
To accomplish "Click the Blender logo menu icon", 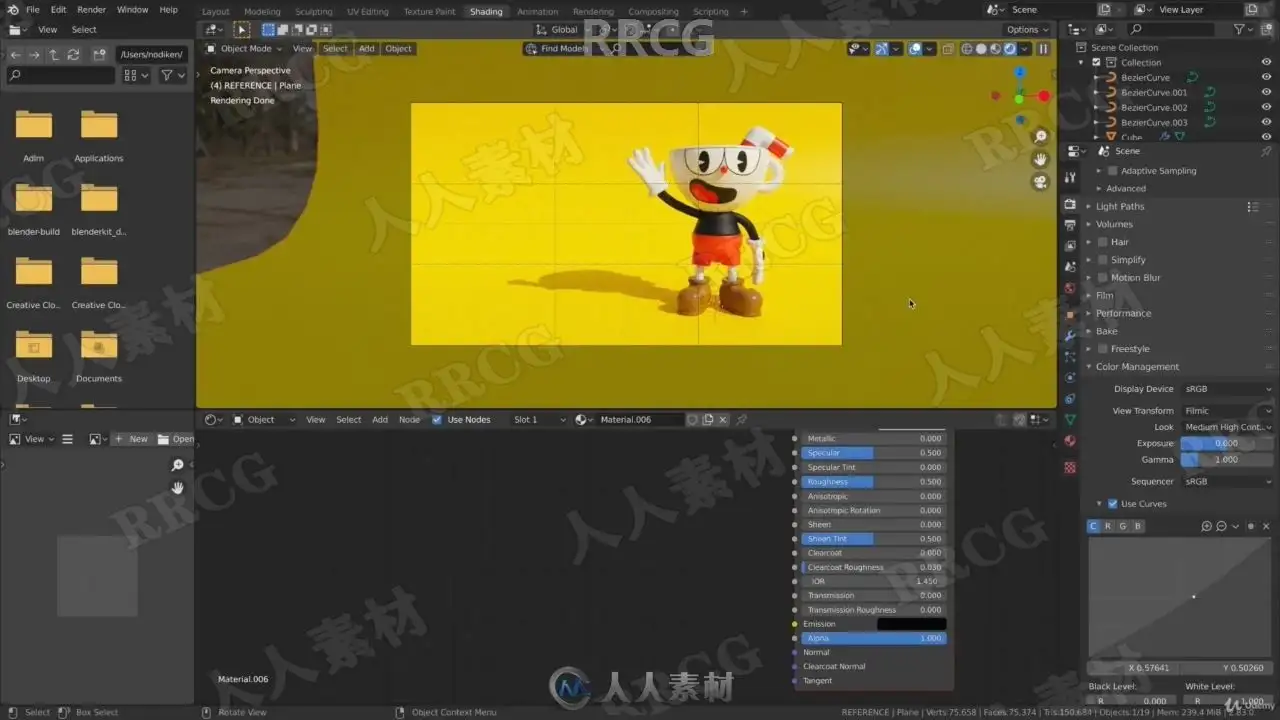I will tap(12, 10).
